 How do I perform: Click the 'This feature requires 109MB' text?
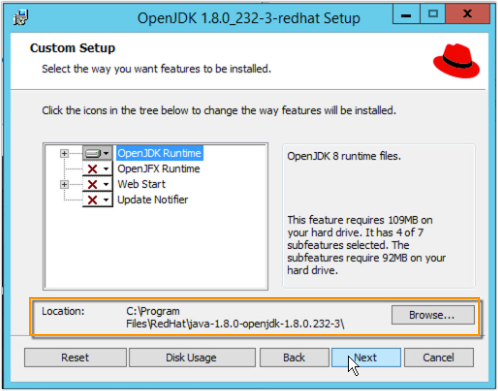coord(366,245)
